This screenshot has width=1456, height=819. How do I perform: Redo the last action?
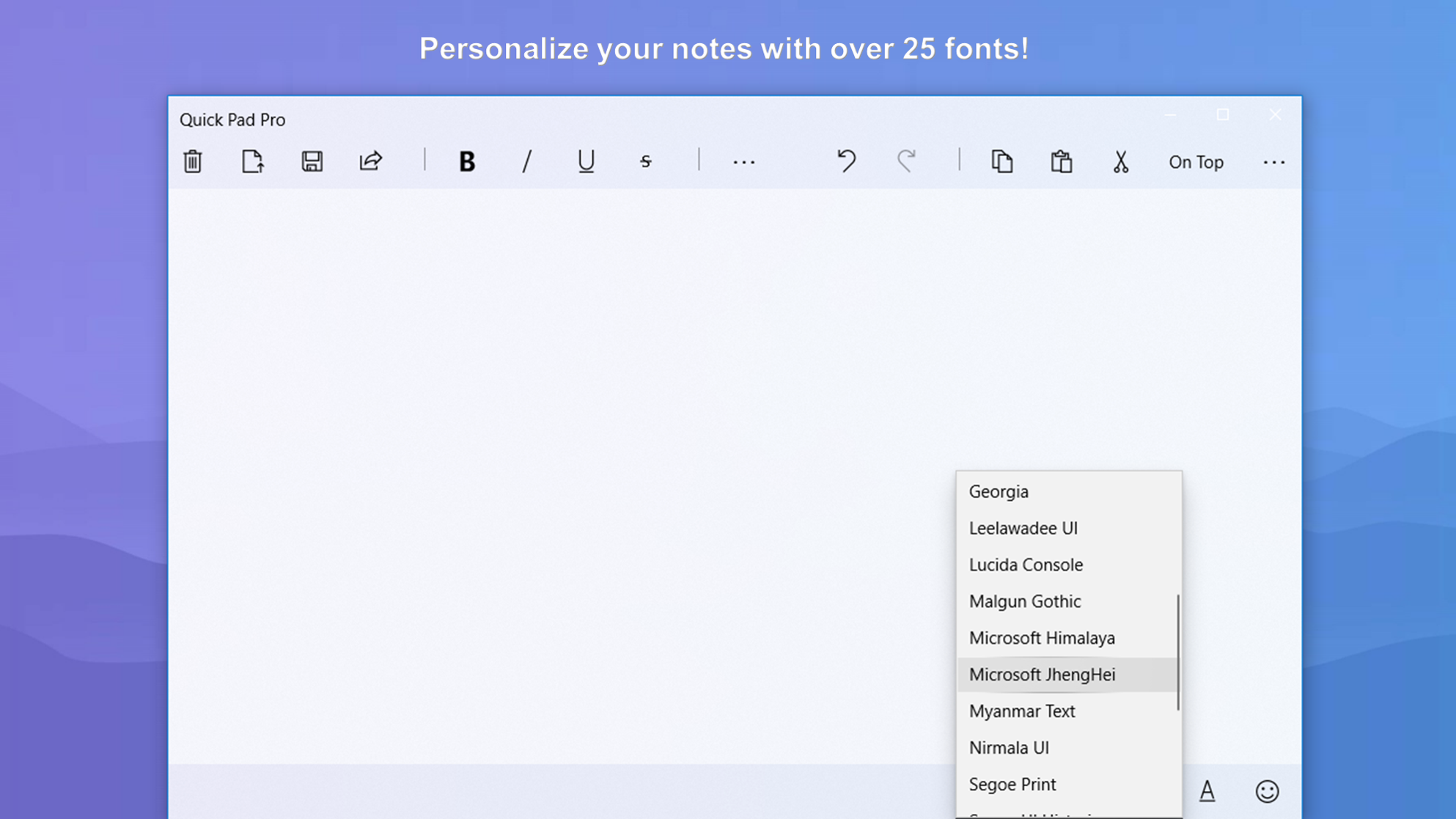[x=907, y=161]
